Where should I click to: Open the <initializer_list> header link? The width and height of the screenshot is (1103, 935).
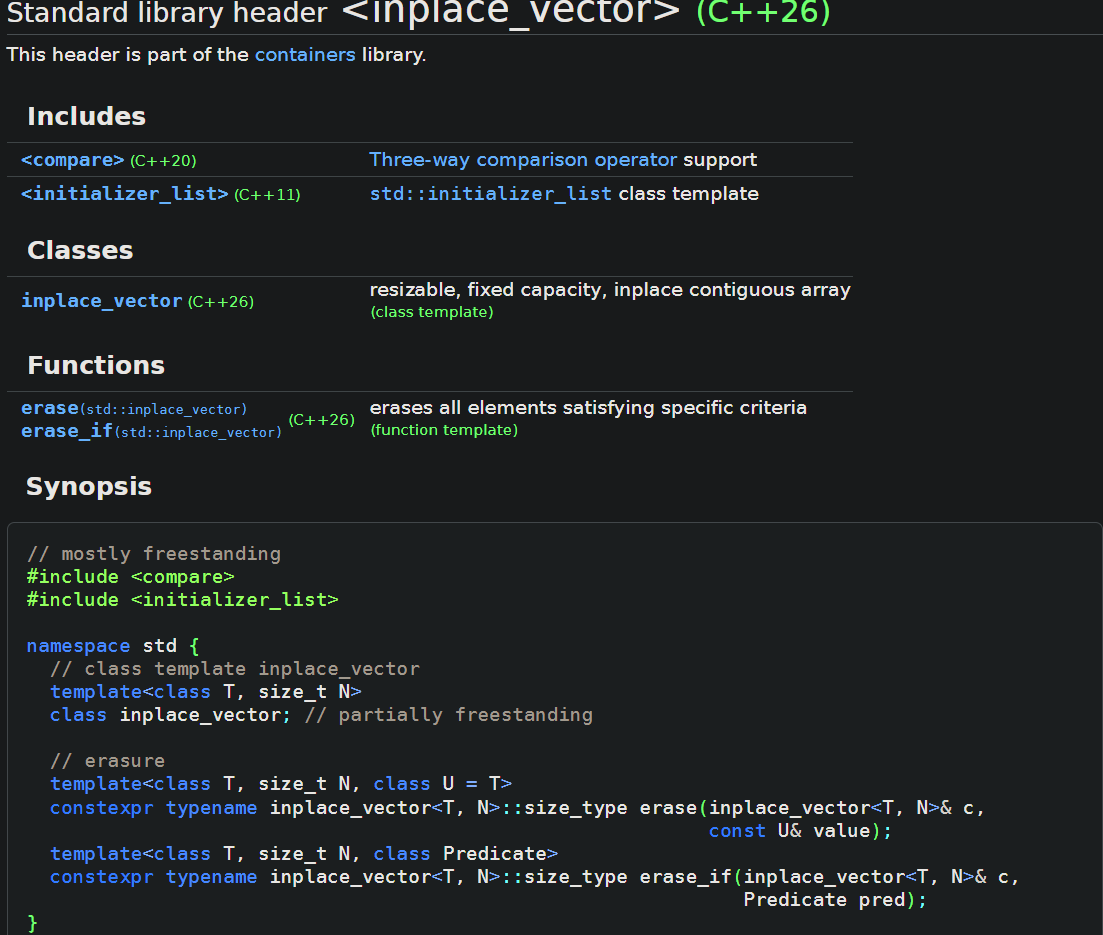coord(125,194)
